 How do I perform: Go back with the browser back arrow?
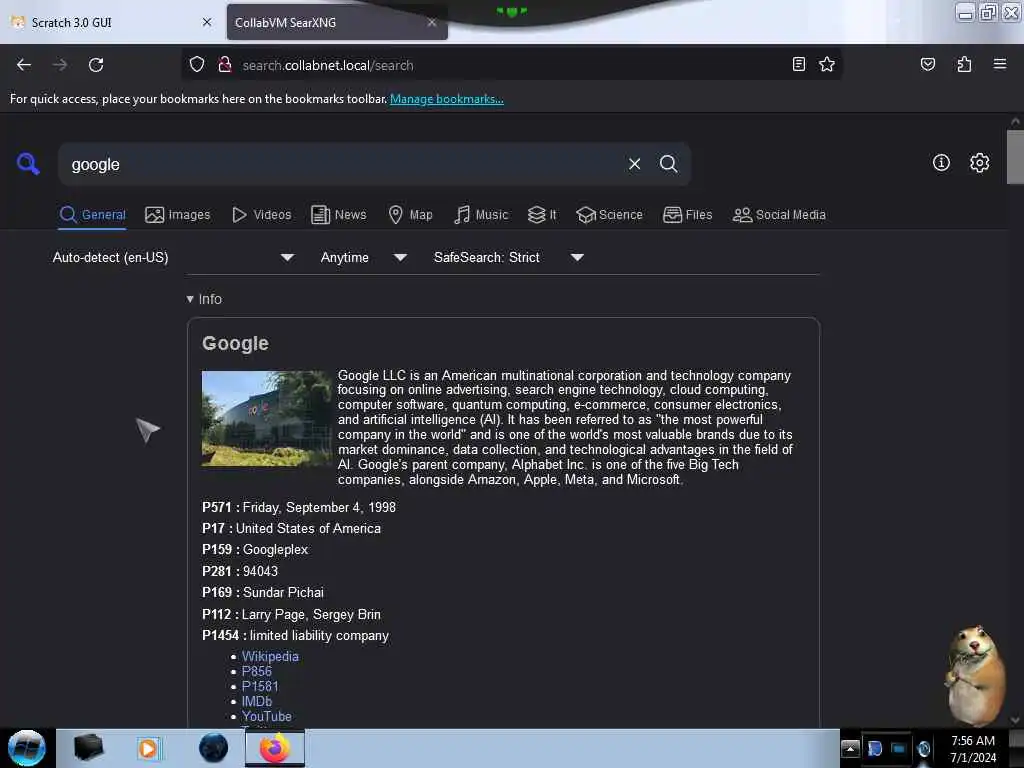(x=24, y=65)
